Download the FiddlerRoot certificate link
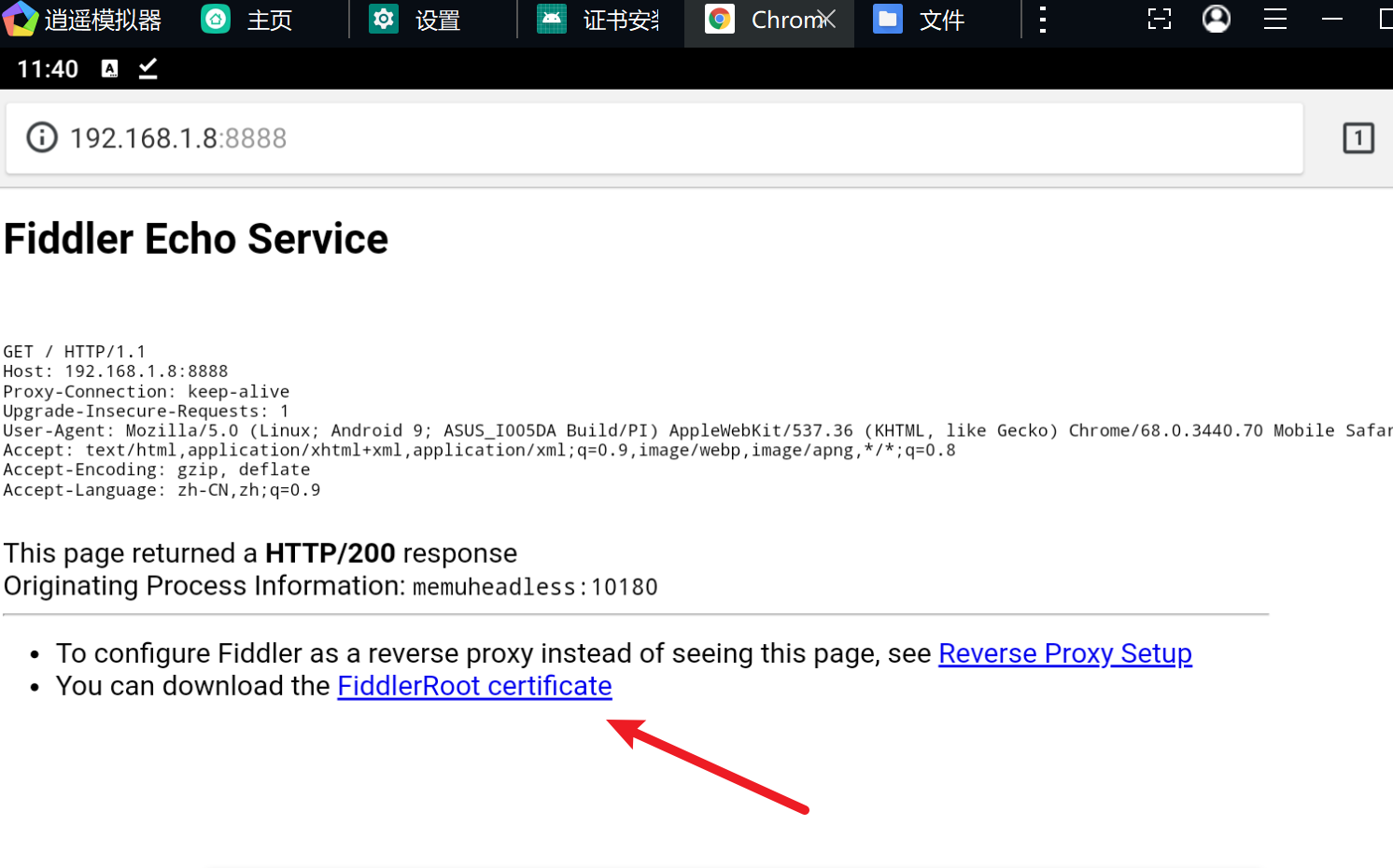Screen dimensions: 1393x868 (474, 686)
